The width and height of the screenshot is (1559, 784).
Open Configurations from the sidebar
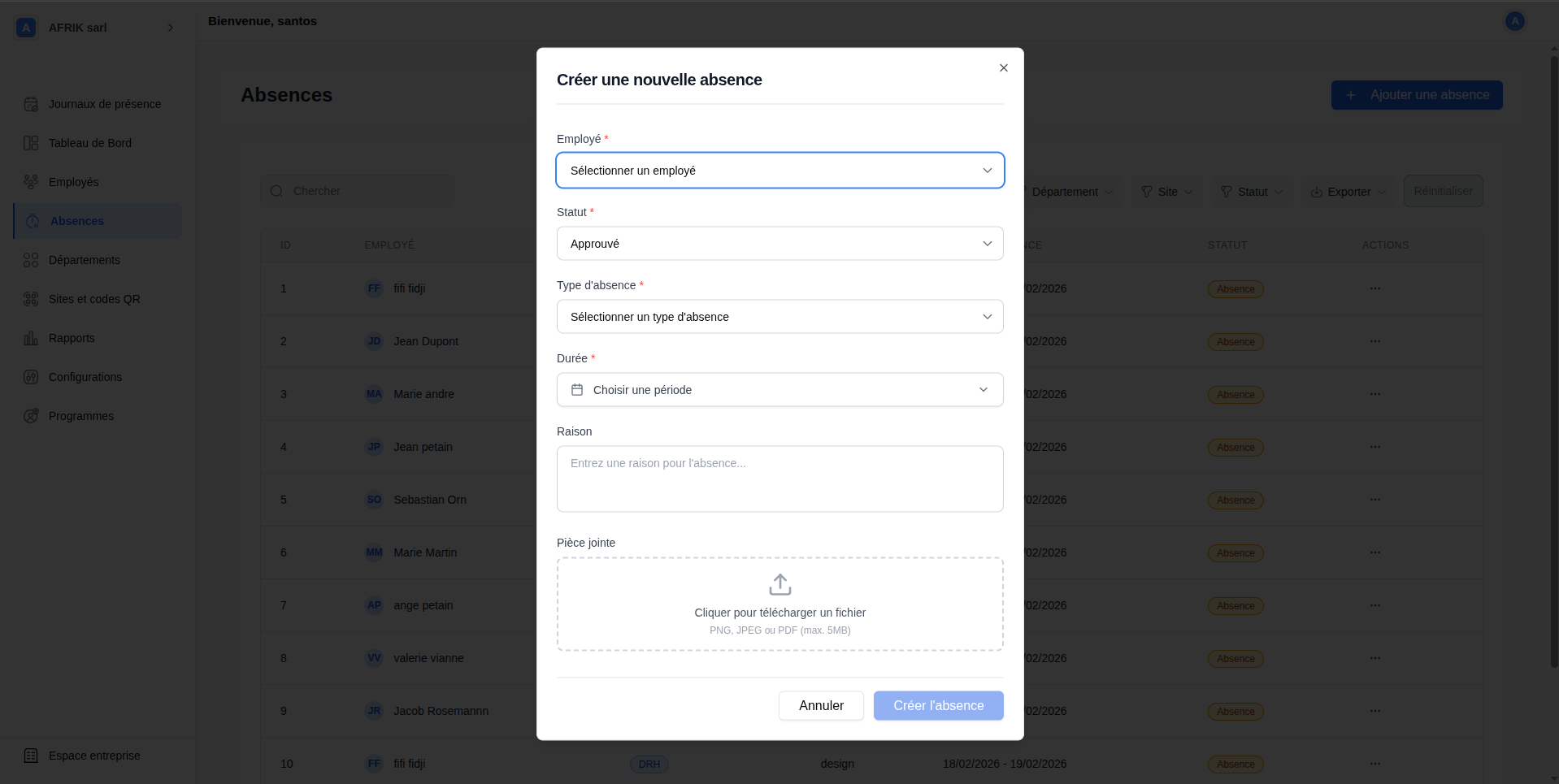pos(85,377)
